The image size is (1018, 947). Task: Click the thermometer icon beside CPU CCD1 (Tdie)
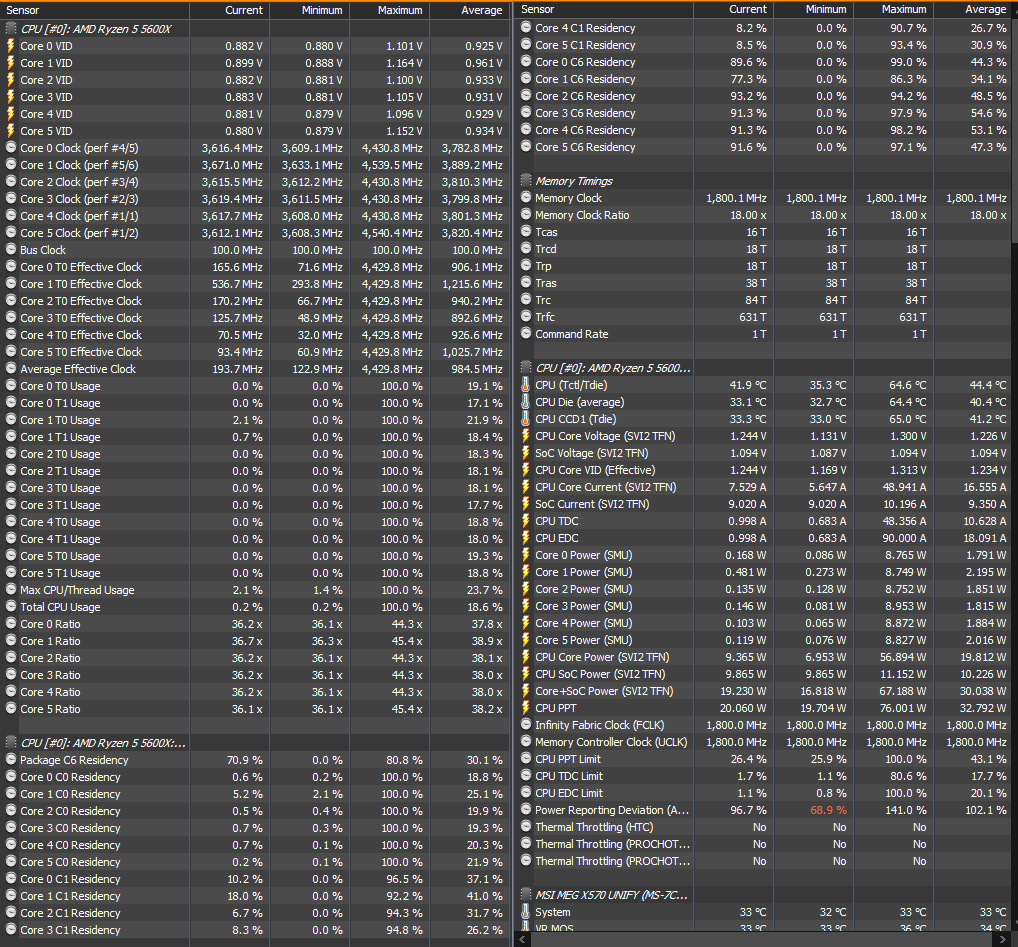point(525,419)
